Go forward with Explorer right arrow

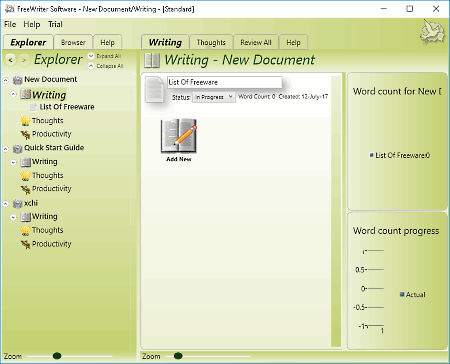(x=24, y=60)
